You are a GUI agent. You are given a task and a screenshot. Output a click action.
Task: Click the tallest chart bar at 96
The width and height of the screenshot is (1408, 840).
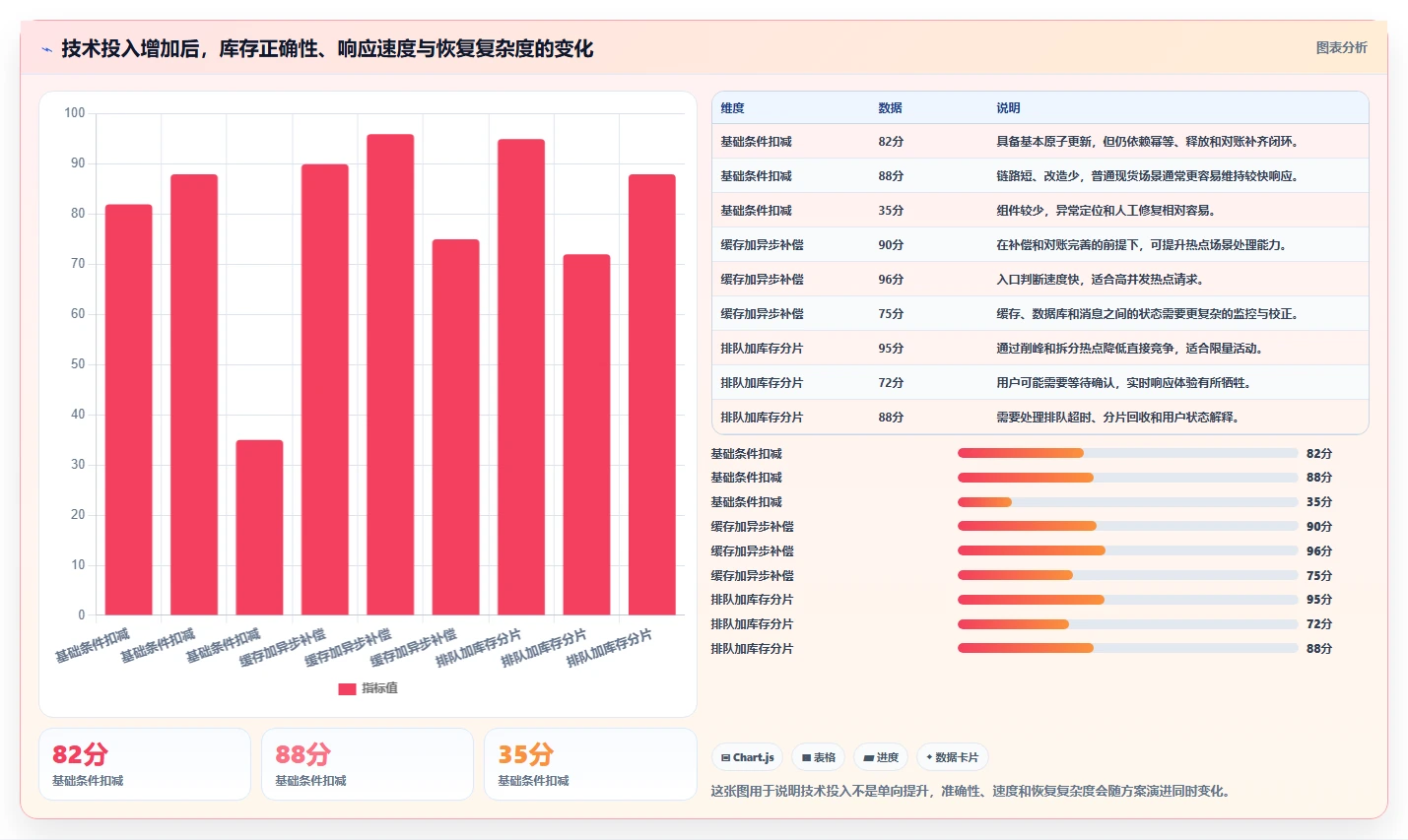pos(390,374)
